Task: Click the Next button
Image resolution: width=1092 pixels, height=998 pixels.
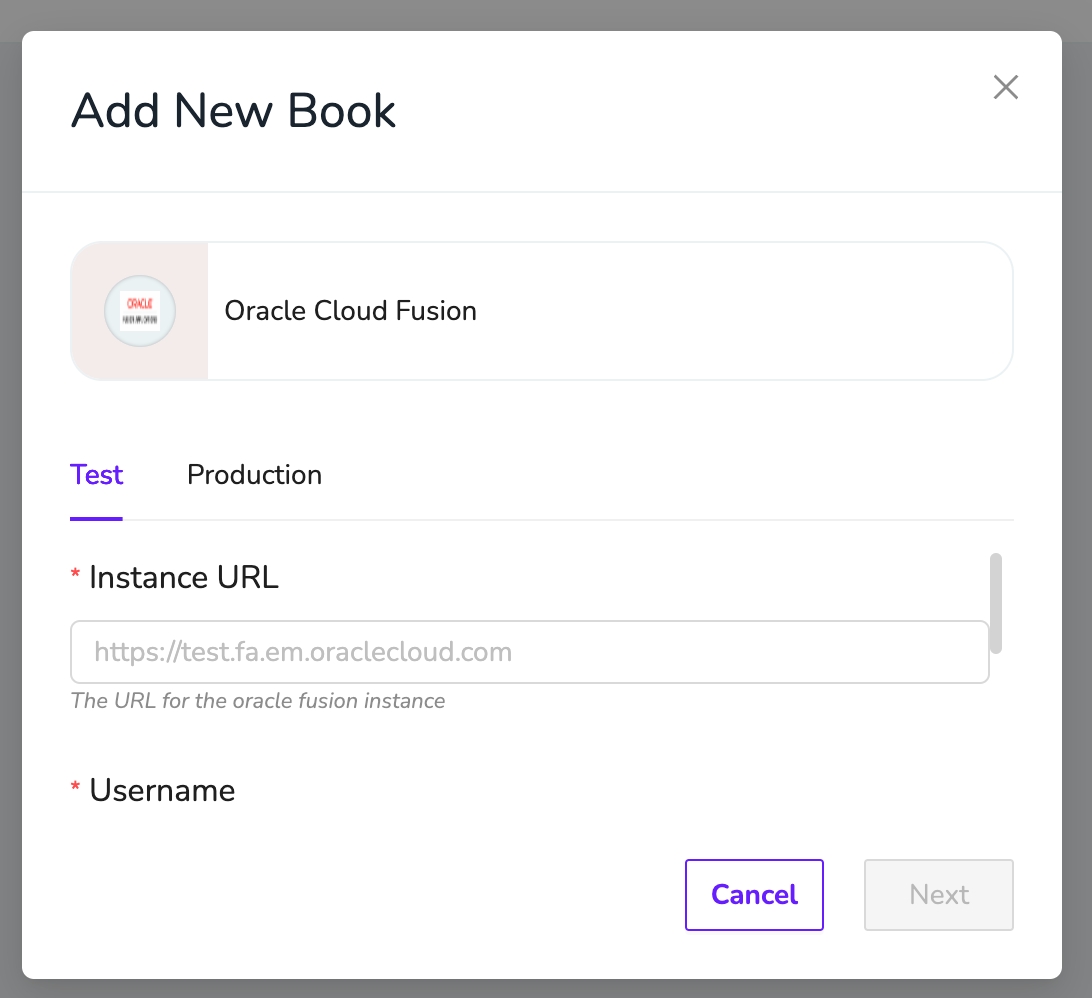Action: coord(939,895)
